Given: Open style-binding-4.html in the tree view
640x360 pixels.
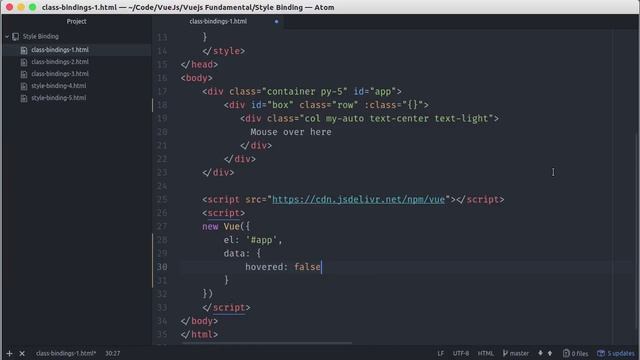Looking at the screenshot, I should coord(59,86).
